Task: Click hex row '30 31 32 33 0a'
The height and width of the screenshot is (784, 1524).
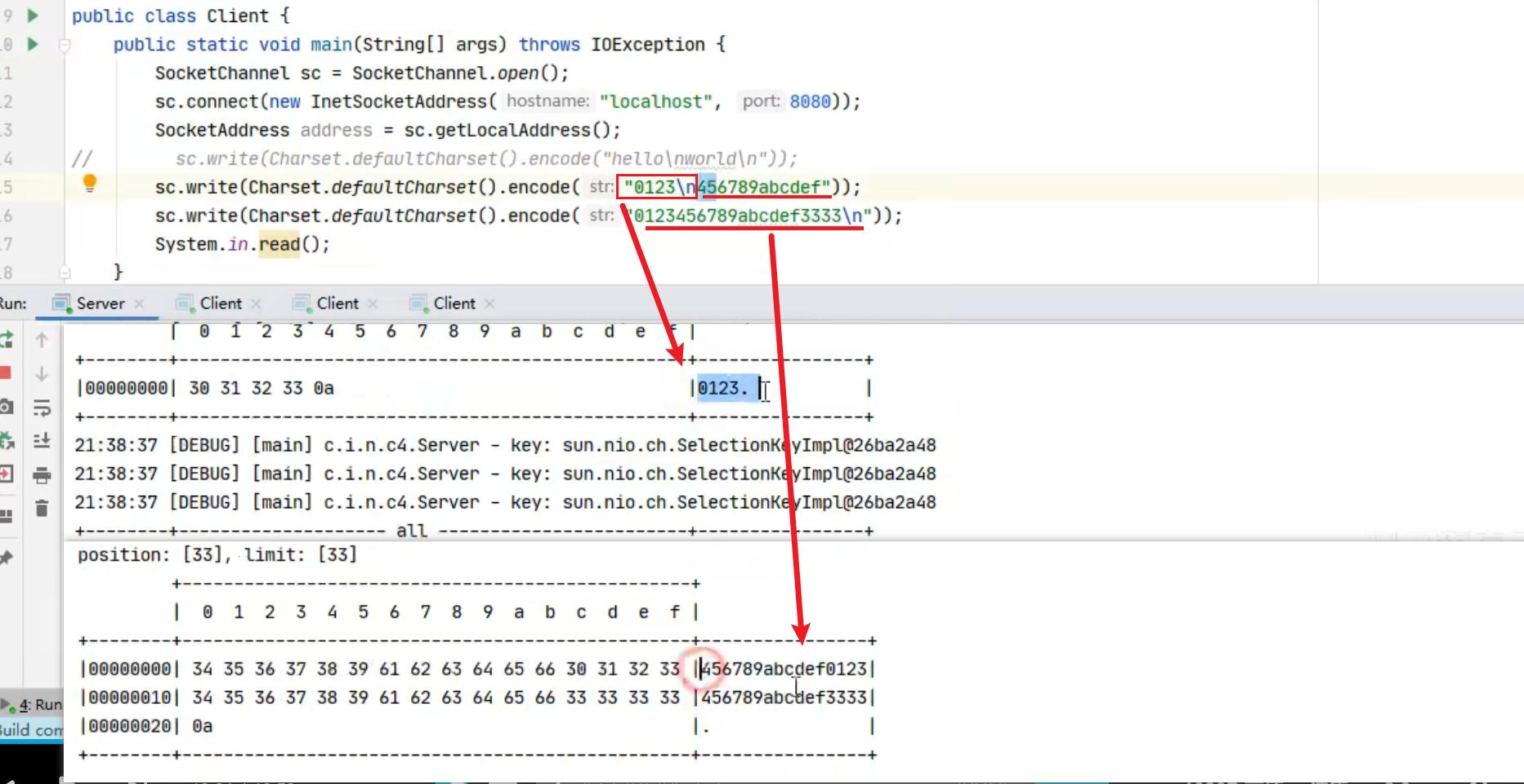Action: (261, 389)
